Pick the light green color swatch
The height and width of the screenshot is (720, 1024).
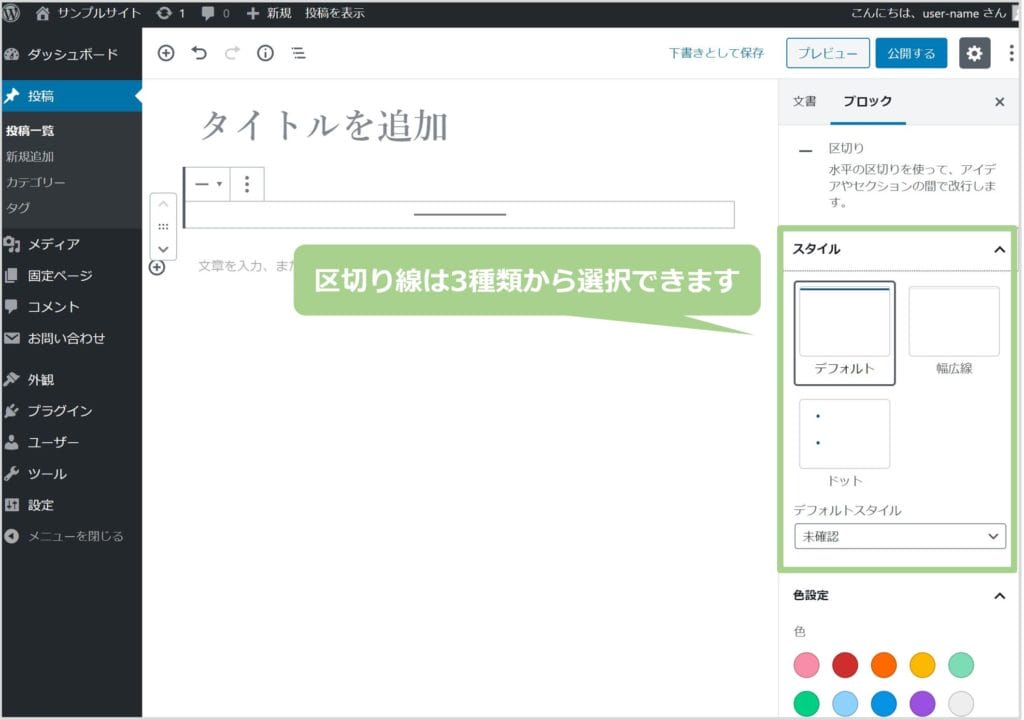(x=961, y=665)
